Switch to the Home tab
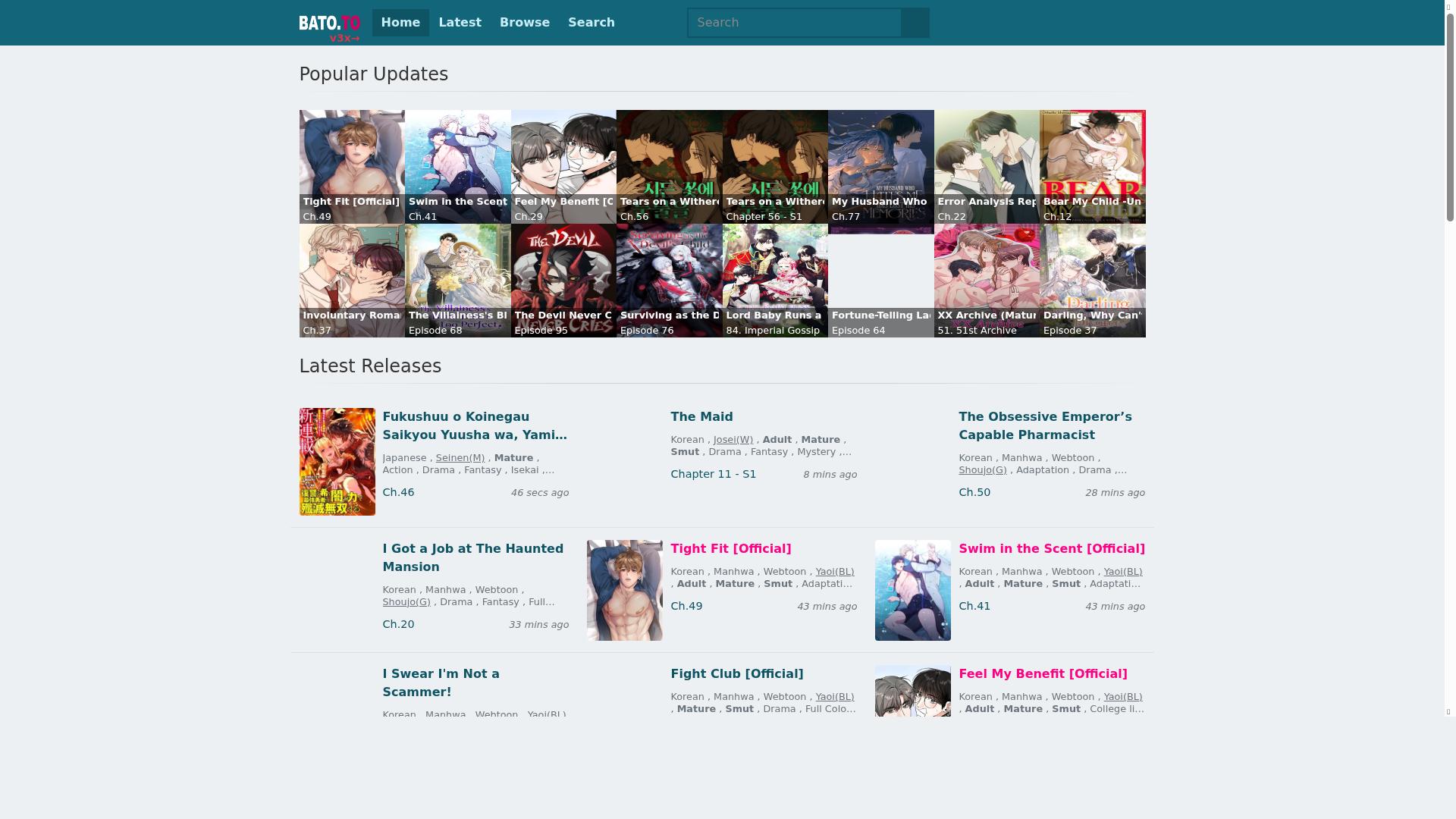This screenshot has width=1456, height=819. click(400, 23)
